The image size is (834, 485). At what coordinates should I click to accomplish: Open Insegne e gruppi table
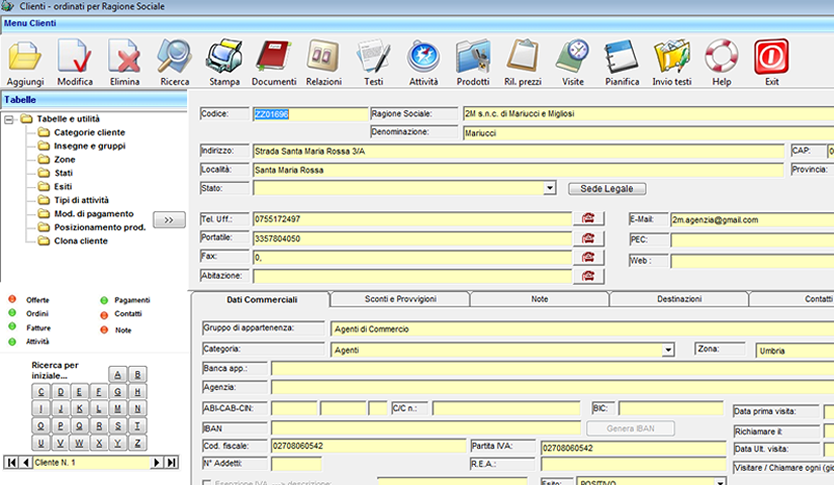pyautogui.click(x=89, y=146)
